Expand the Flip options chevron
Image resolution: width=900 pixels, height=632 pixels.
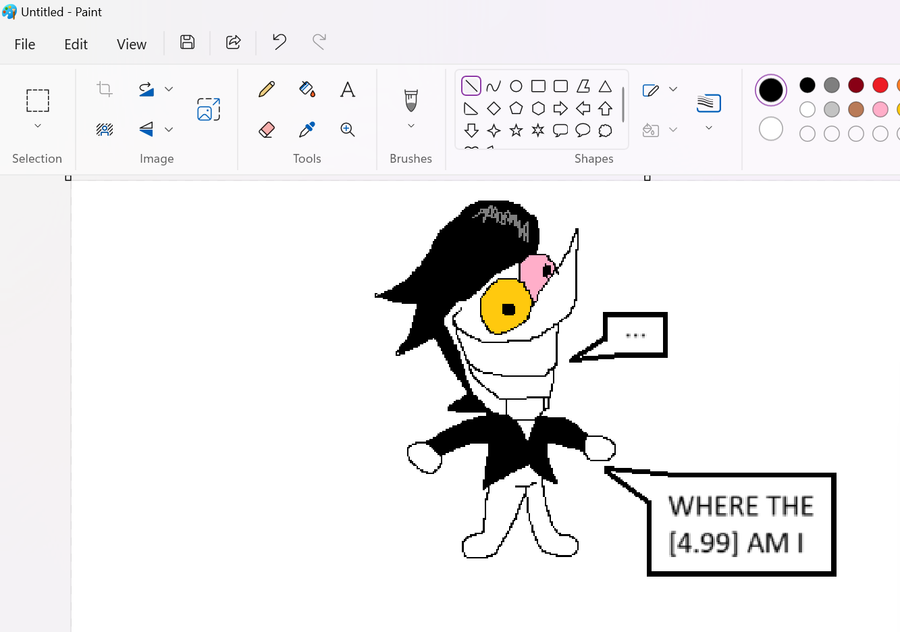tap(169, 130)
